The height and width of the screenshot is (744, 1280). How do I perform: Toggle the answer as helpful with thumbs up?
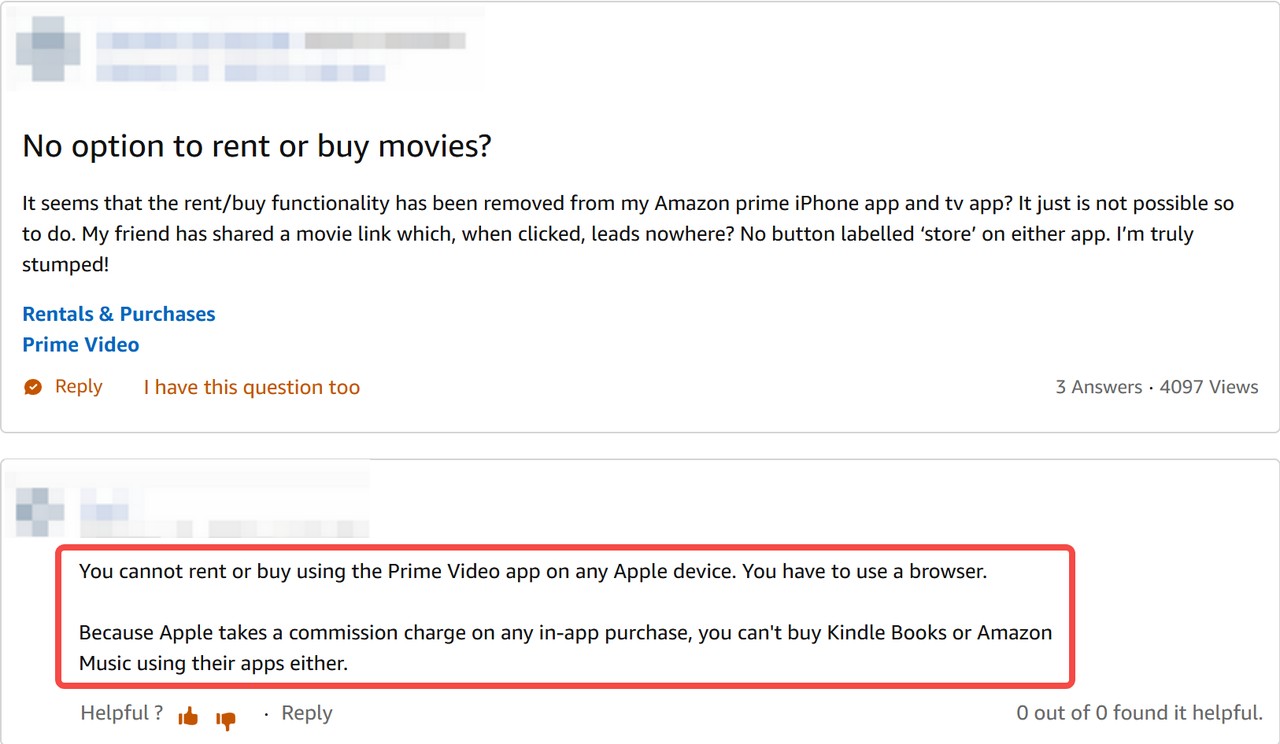pyautogui.click(x=188, y=714)
